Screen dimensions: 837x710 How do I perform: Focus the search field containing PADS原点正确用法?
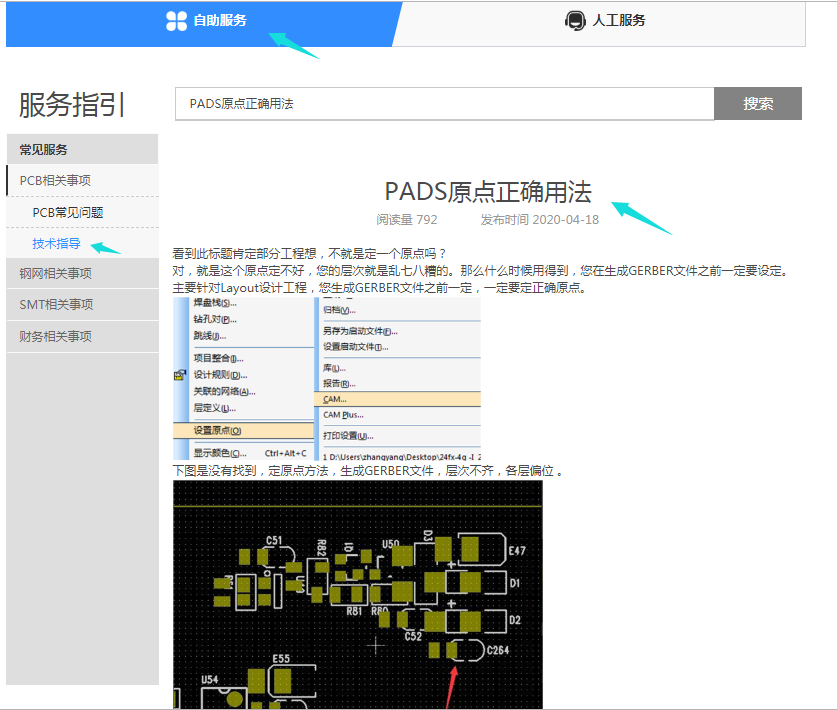[444, 104]
